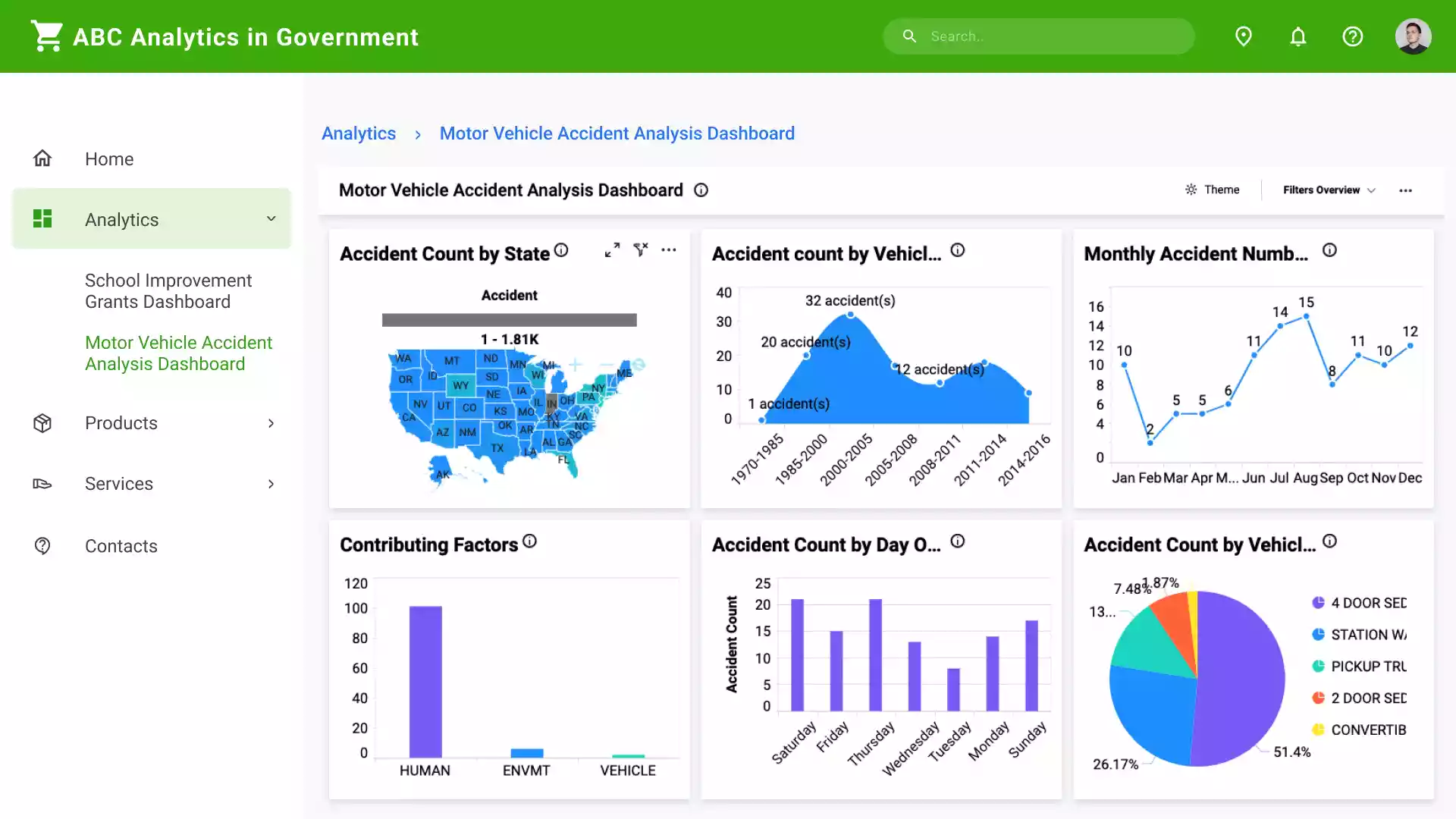Screen dimensions: 1456x819
Task: Click the filter icon on state chart
Action: tap(641, 249)
